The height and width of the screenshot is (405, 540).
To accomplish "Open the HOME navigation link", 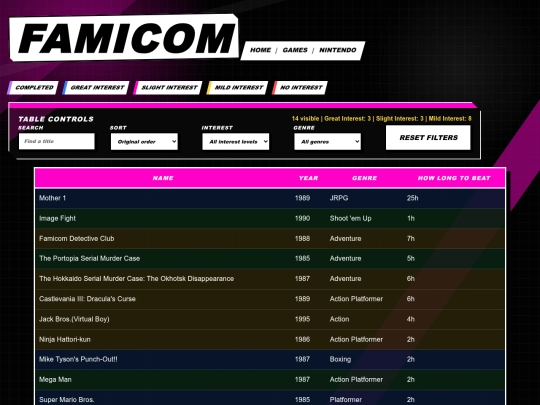I will coord(260,50).
